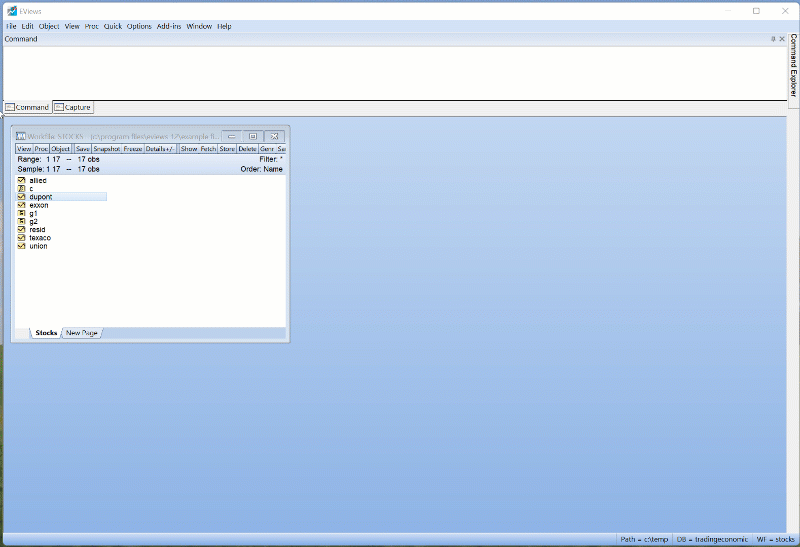The width and height of the screenshot is (800, 547).
Task: Open the workfile View dropdown button
Action: 24,149
